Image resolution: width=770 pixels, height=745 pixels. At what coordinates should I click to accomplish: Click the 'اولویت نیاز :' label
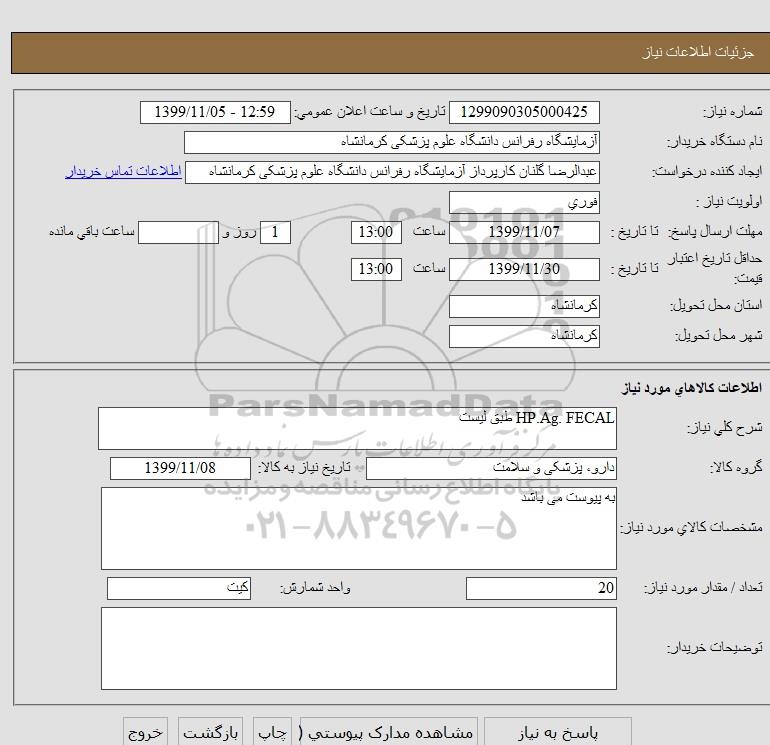[x=729, y=202]
